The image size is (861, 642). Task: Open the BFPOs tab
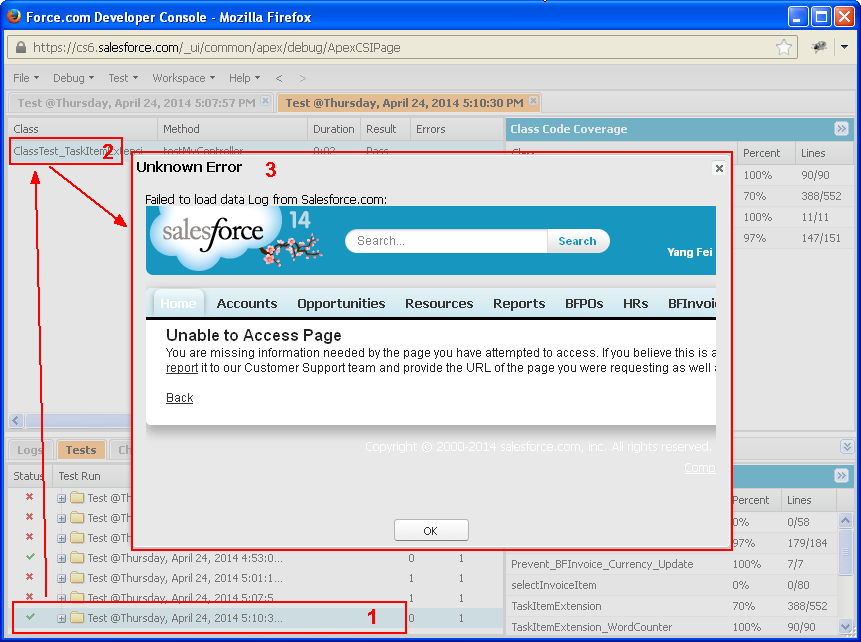[x=584, y=303]
